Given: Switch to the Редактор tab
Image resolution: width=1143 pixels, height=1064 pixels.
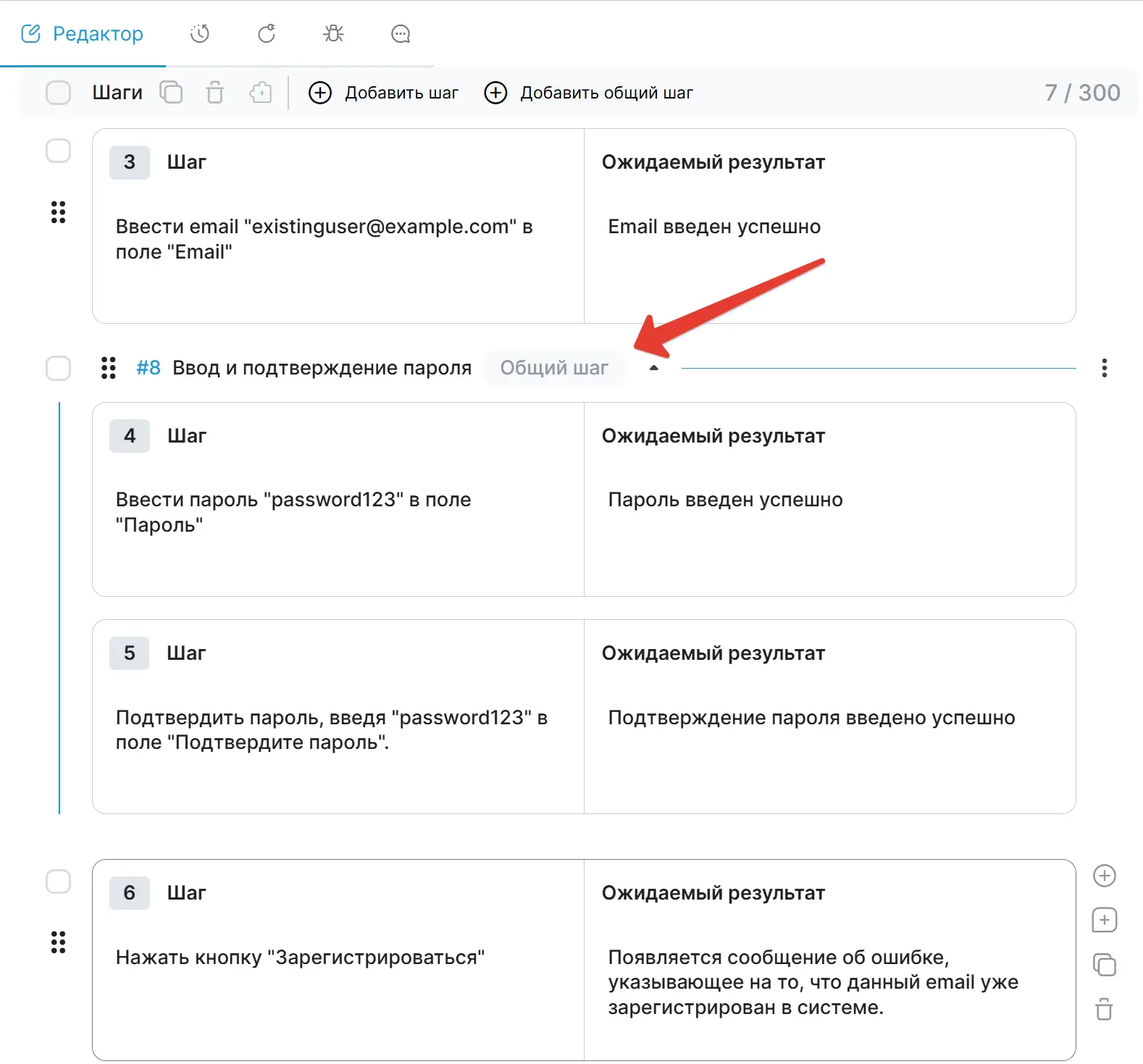Looking at the screenshot, I should (83, 34).
